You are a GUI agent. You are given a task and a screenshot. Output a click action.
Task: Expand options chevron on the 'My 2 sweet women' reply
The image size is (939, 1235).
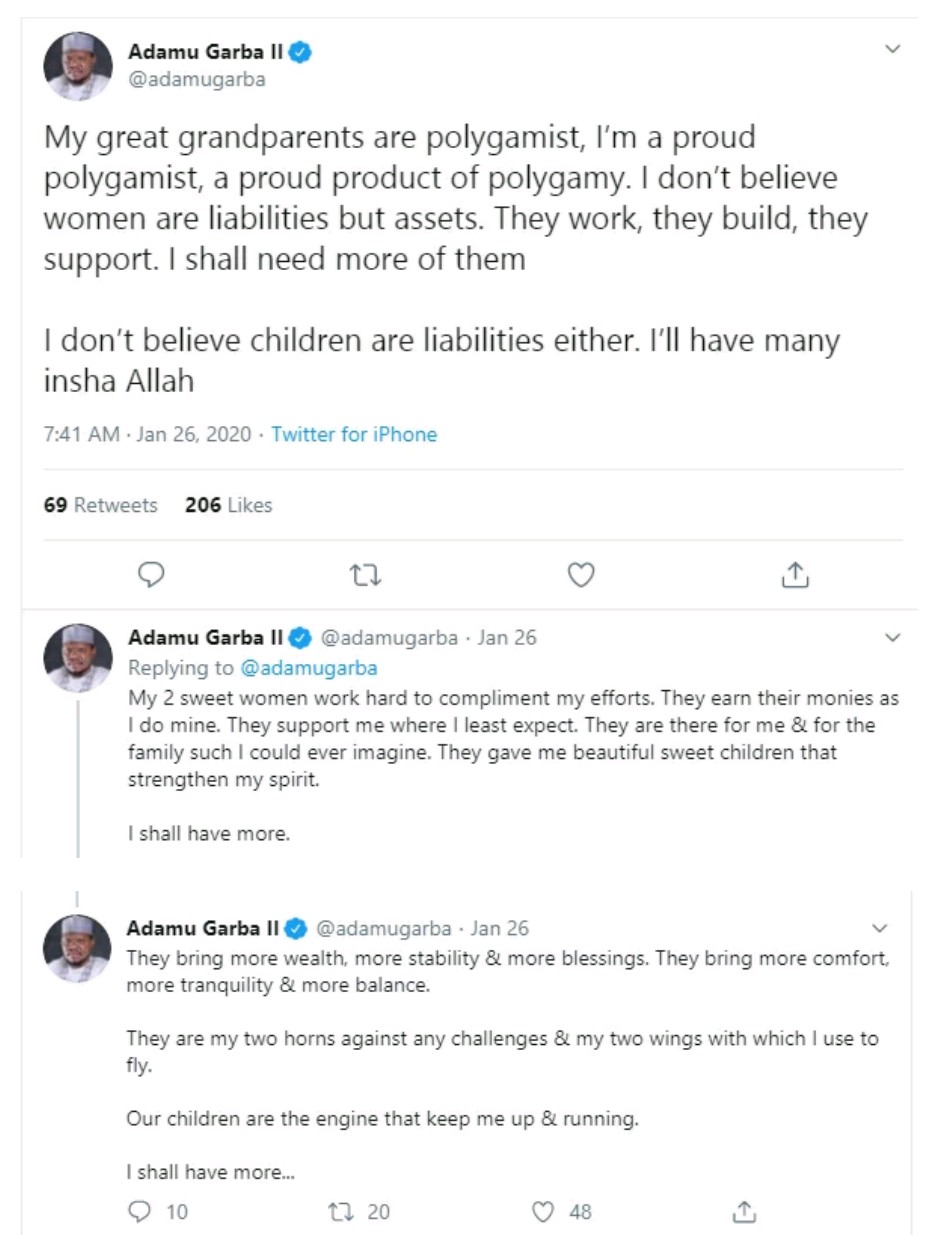(x=892, y=637)
